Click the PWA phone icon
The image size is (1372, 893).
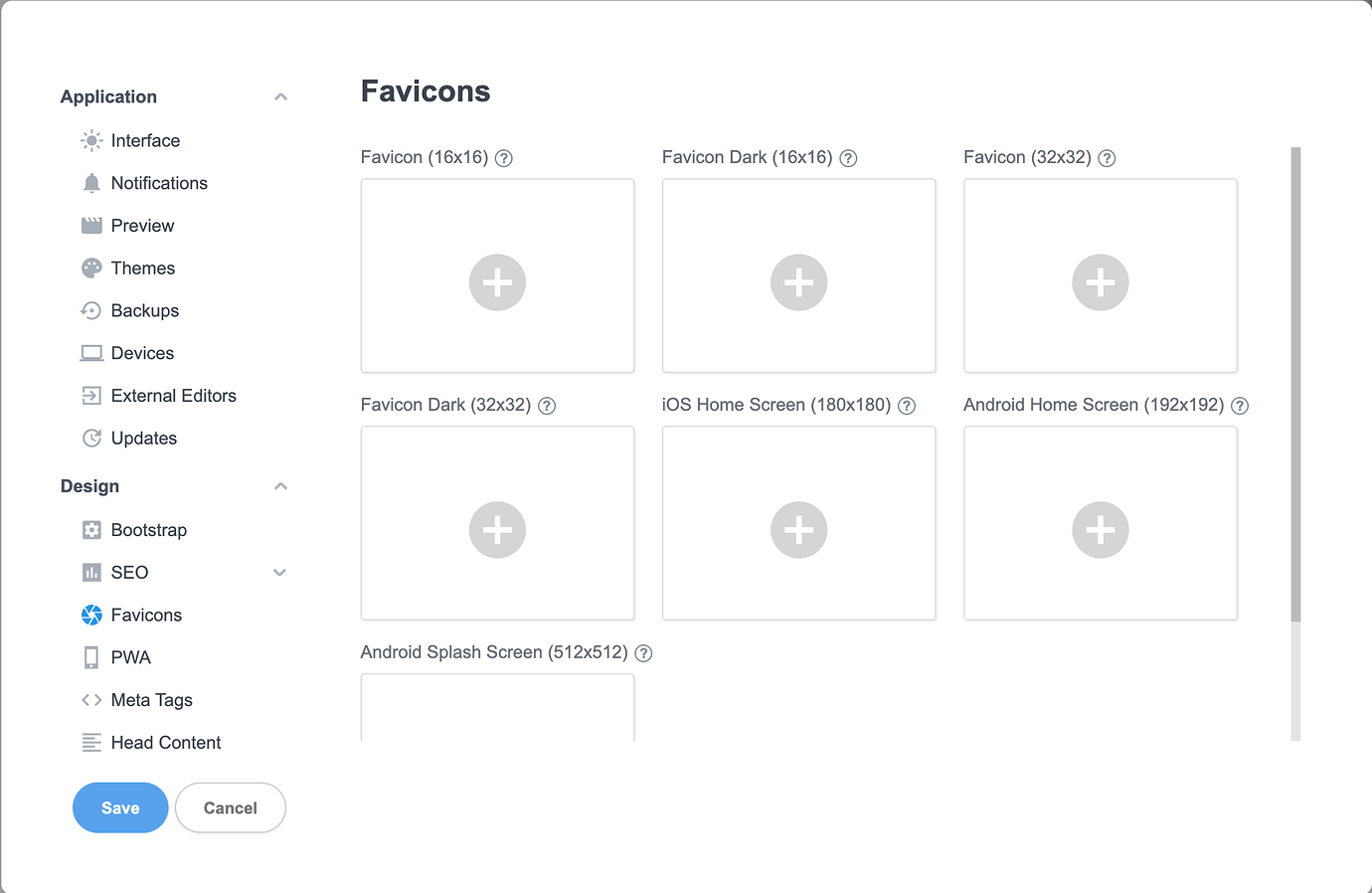[90, 657]
